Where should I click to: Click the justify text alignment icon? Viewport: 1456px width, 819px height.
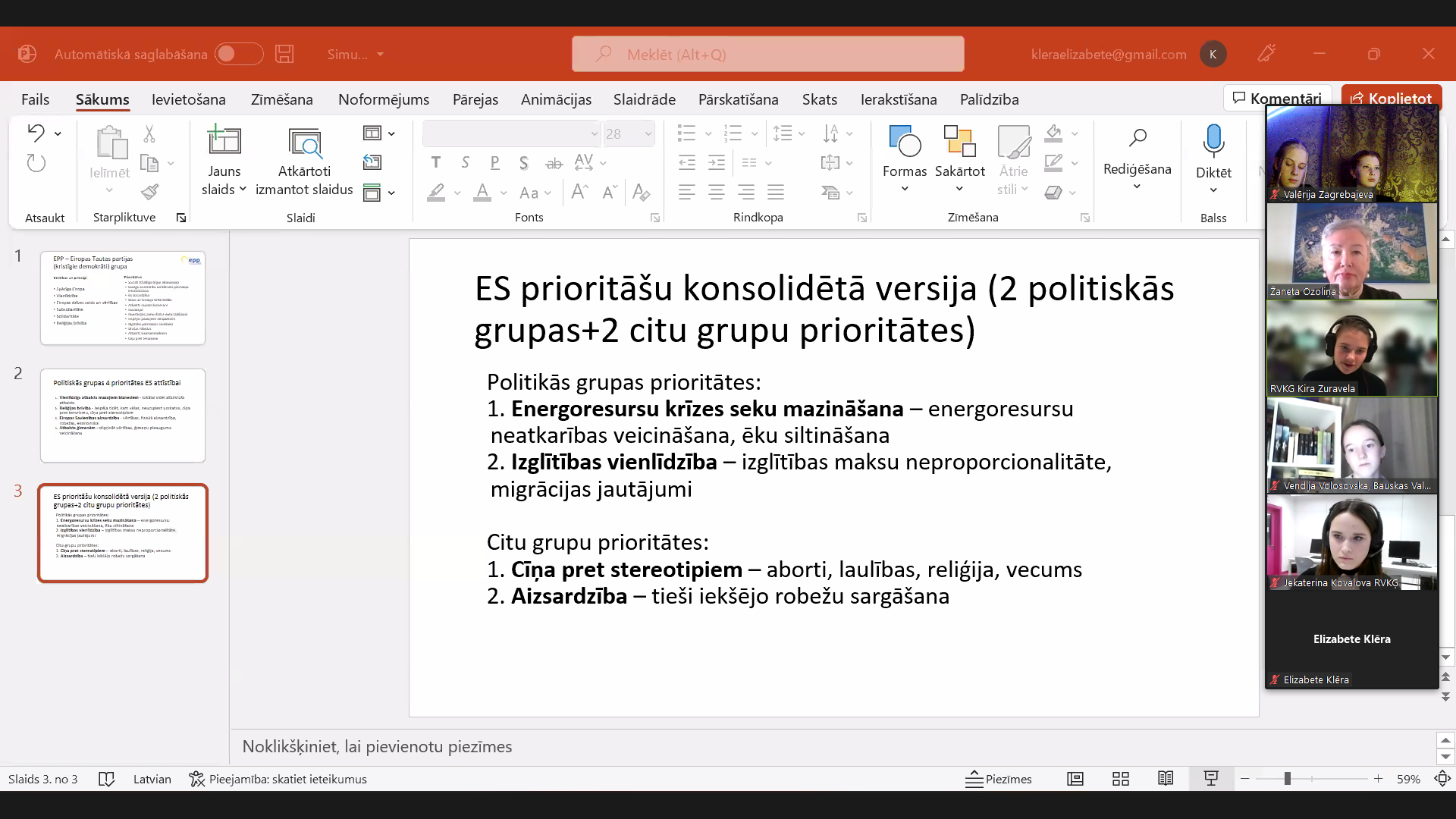[776, 193]
